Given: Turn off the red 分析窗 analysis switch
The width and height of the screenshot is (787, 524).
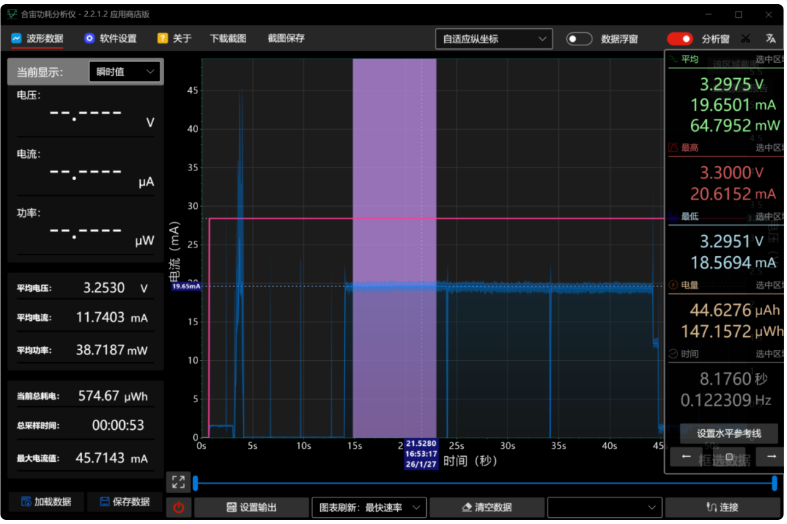Looking at the screenshot, I should click(680, 39).
